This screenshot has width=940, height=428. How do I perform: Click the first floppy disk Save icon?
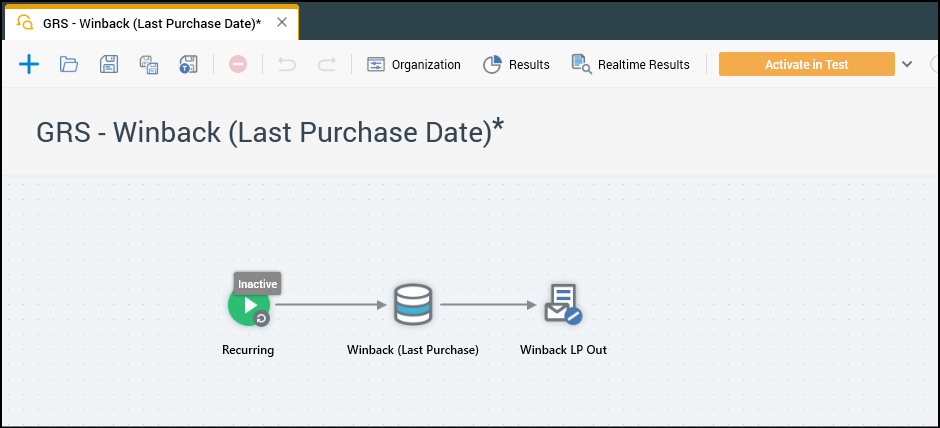(109, 64)
